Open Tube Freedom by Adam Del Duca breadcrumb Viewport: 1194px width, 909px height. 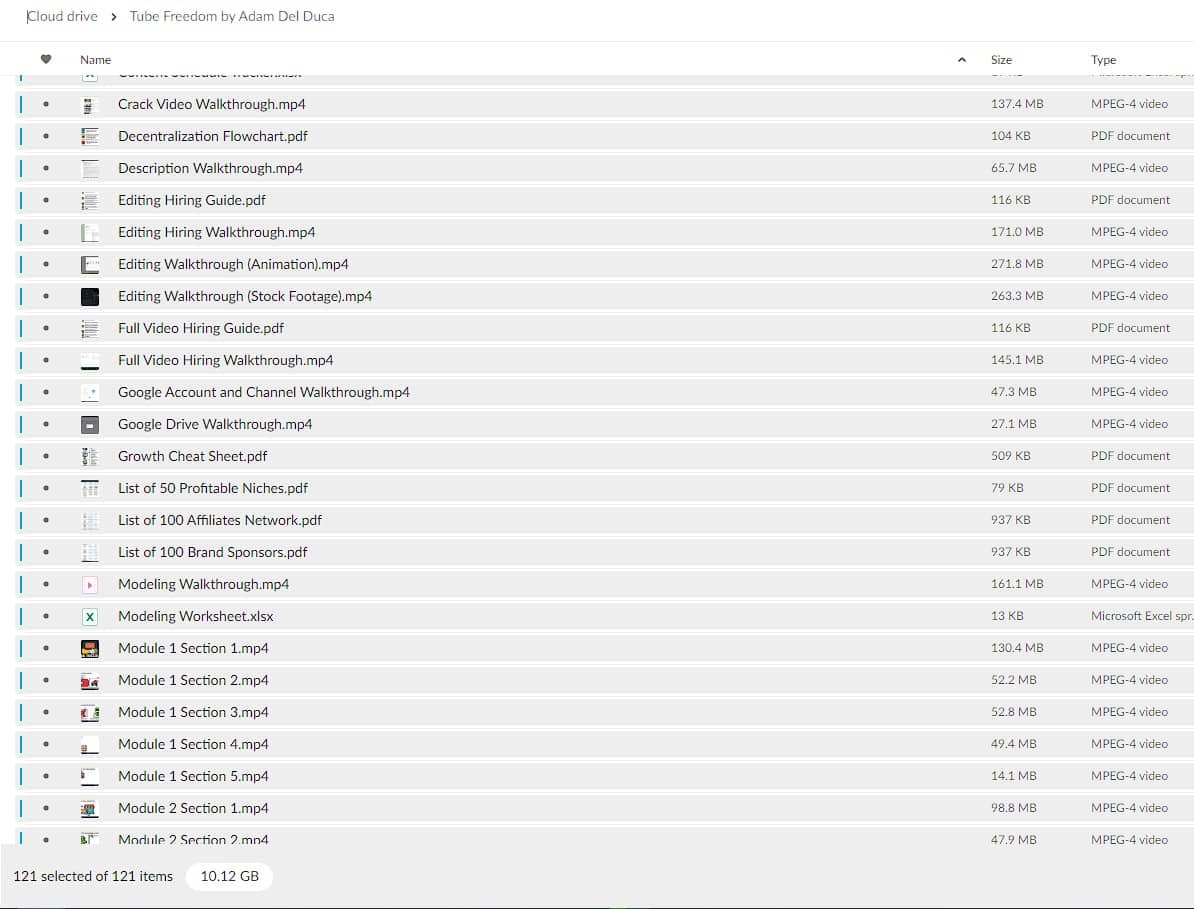pyautogui.click(x=232, y=16)
